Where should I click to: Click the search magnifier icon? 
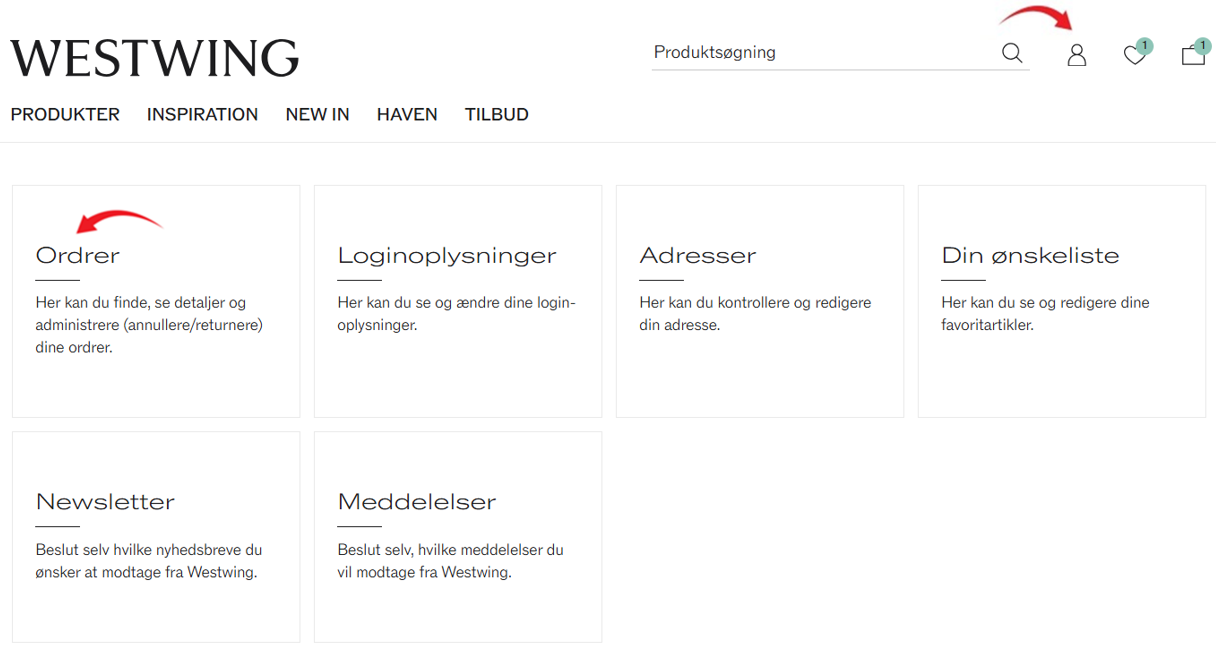pyautogui.click(x=1012, y=53)
